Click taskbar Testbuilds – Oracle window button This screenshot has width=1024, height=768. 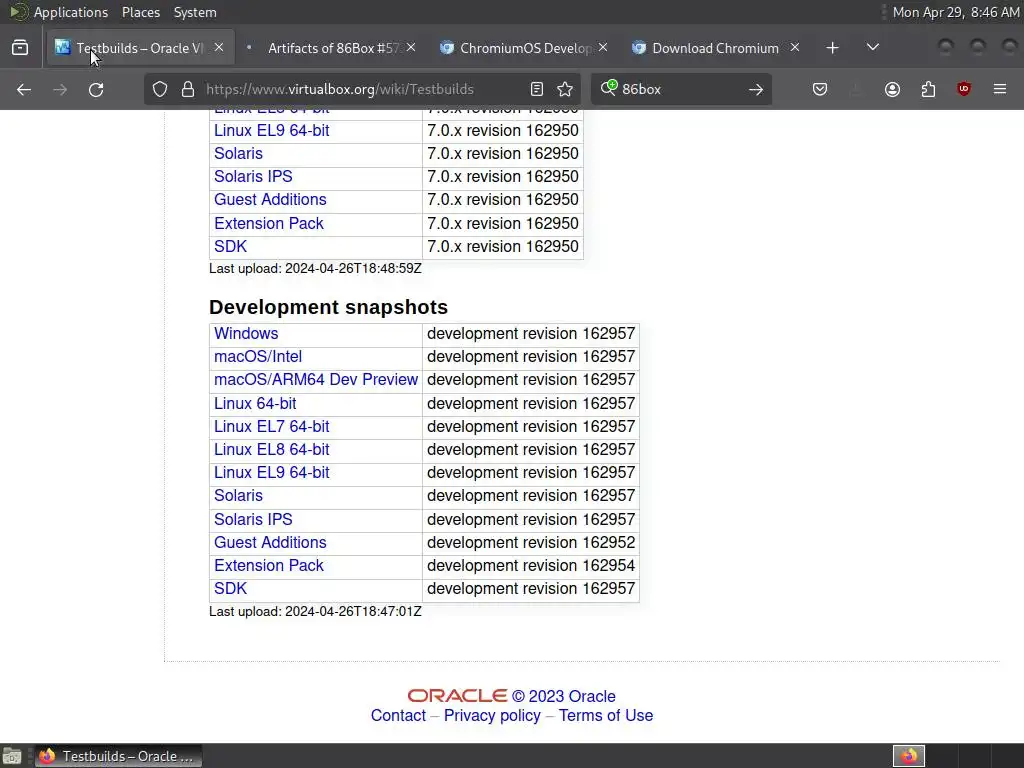tap(118, 756)
